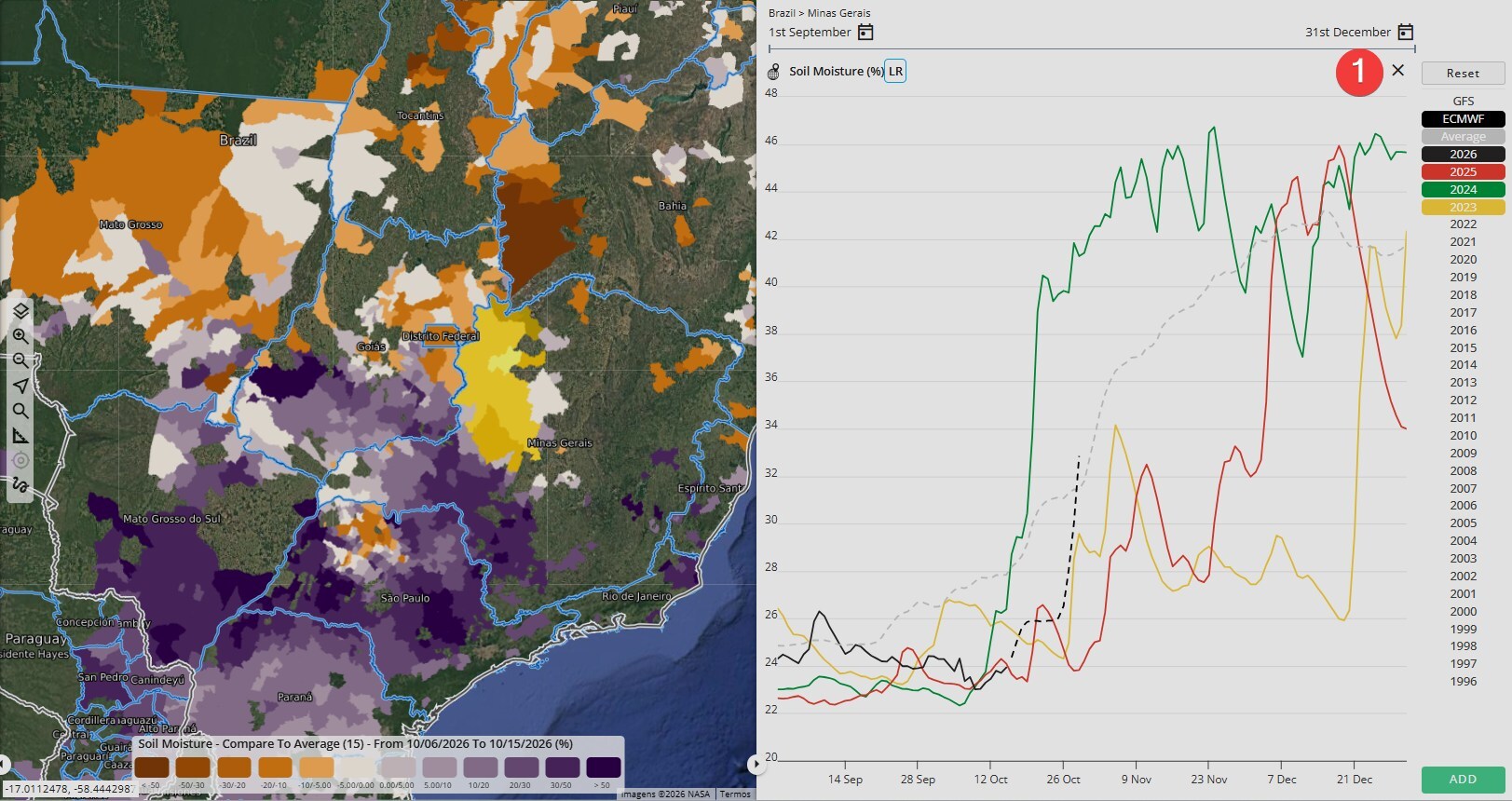Click the 26 Oct x-axis label
Image resolution: width=1512 pixels, height=801 pixels.
tap(1063, 780)
